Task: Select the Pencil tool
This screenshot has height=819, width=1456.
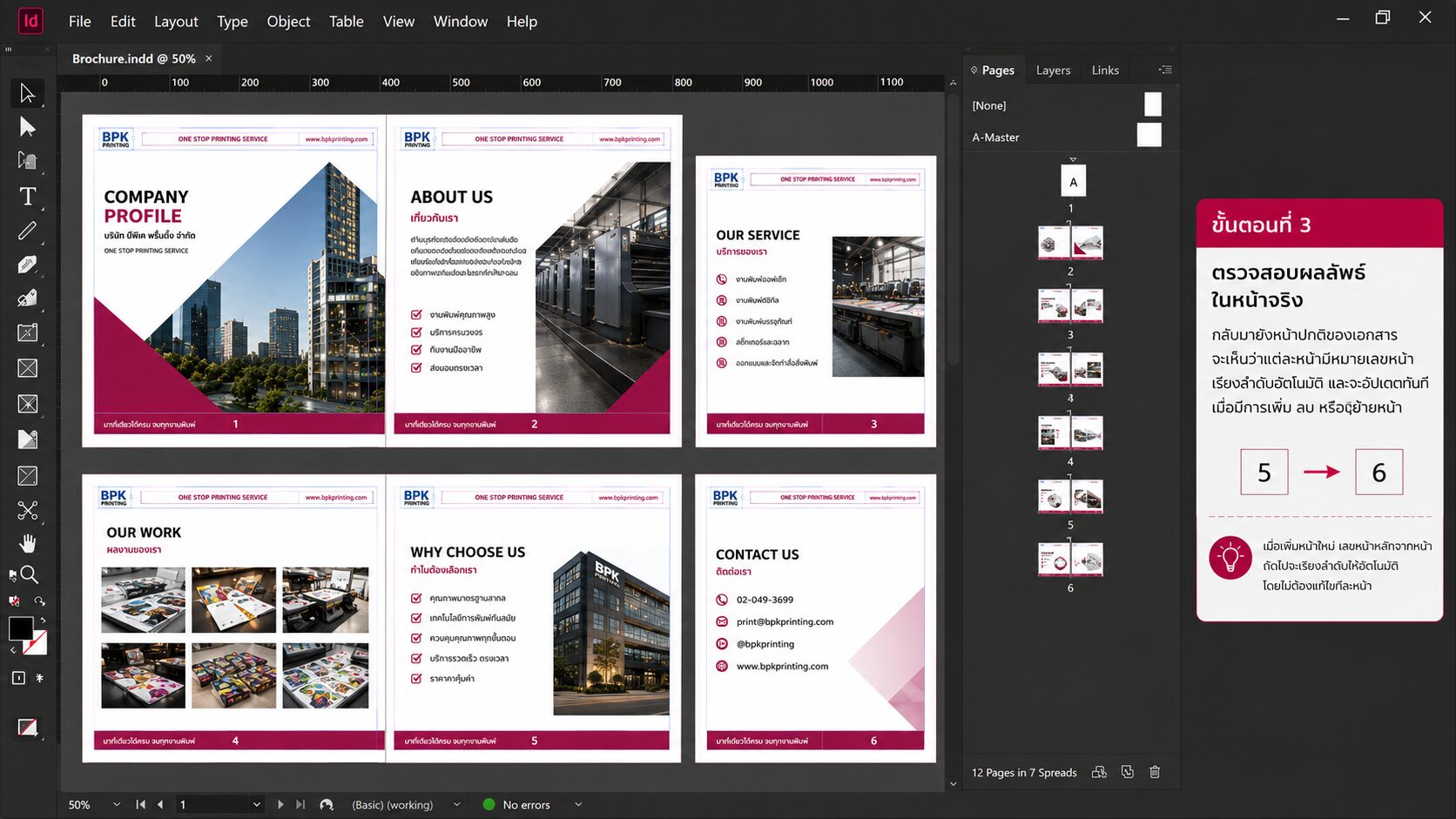Action: (x=27, y=299)
